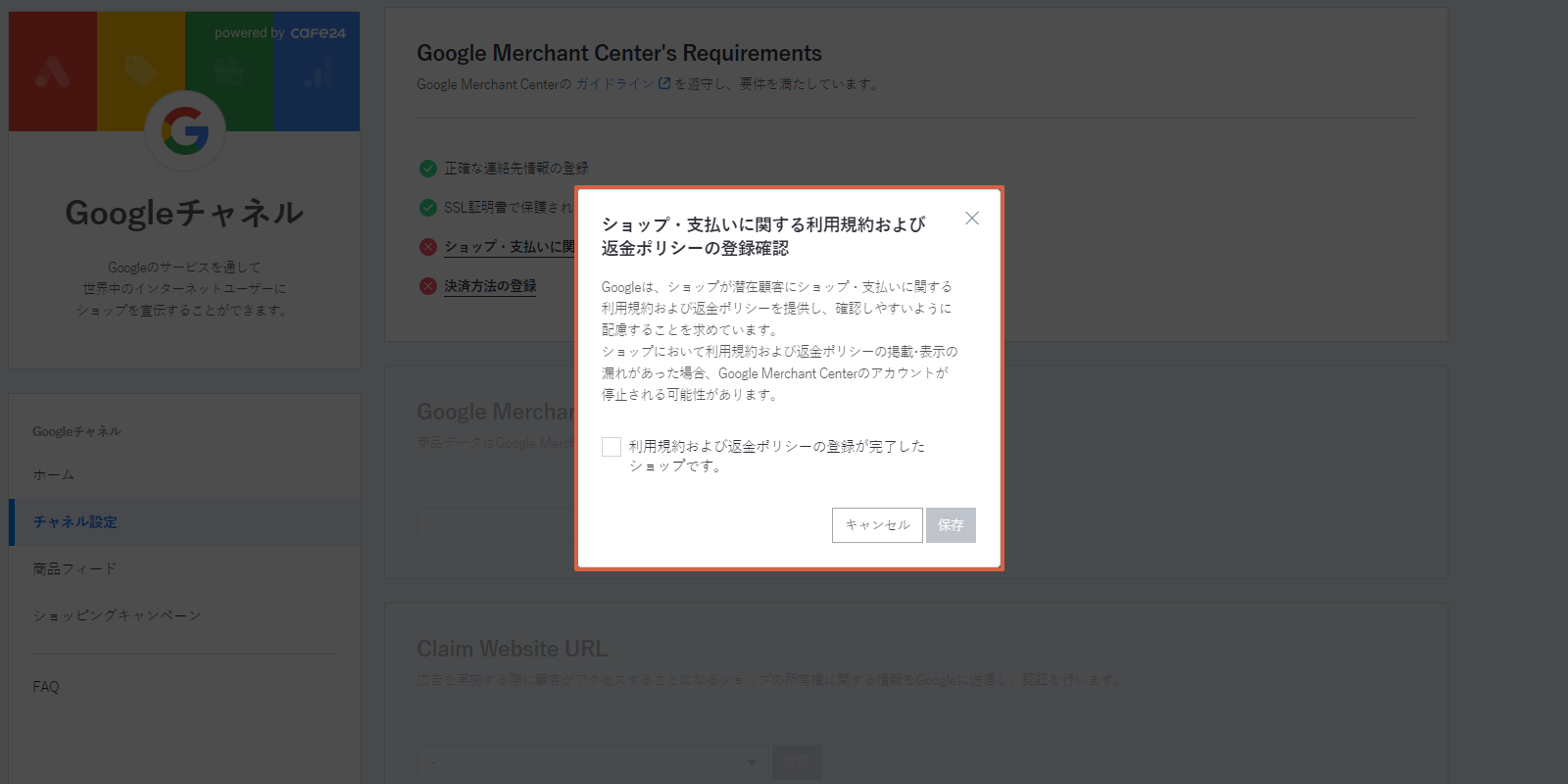This screenshot has width=1568, height=784.
Task: Click the 保存 button in dialog
Action: click(x=951, y=525)
